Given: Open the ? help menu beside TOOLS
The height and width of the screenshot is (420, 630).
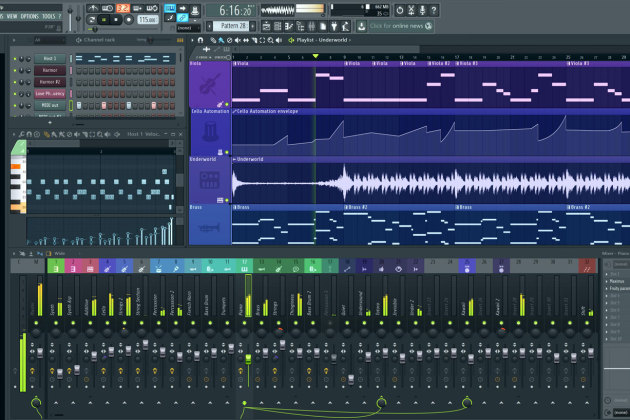Looking at the screenshot, I should (60, 16).
